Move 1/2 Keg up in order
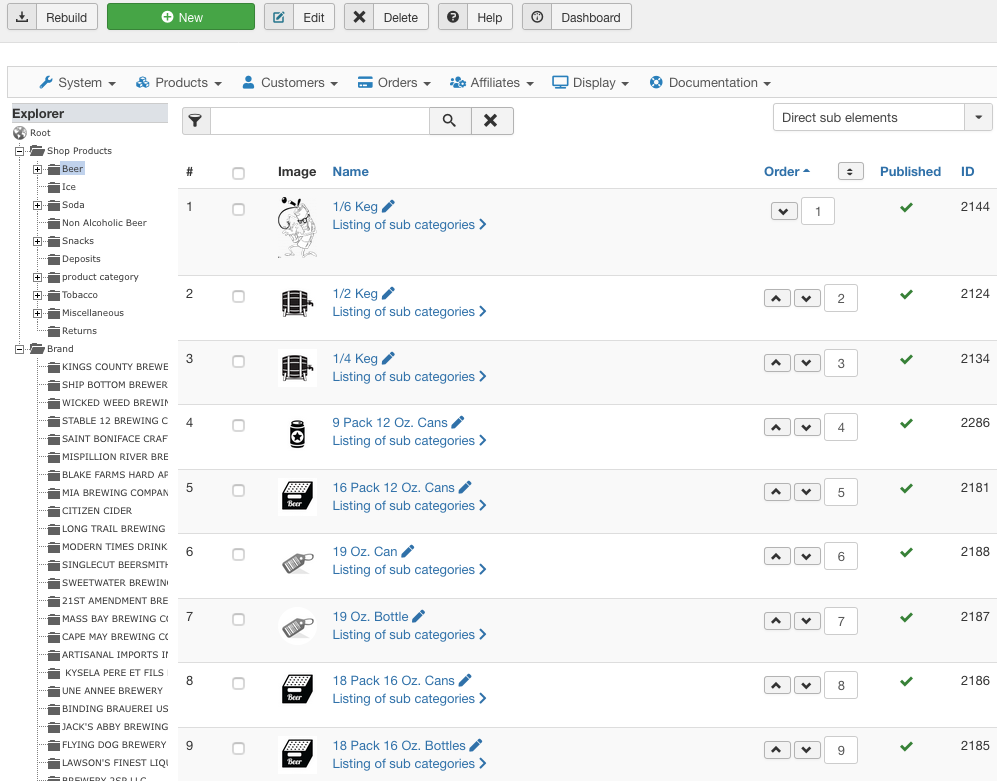The height and width of the screenshot is (781, 997). pyautogui.click(x=777, y=298)
